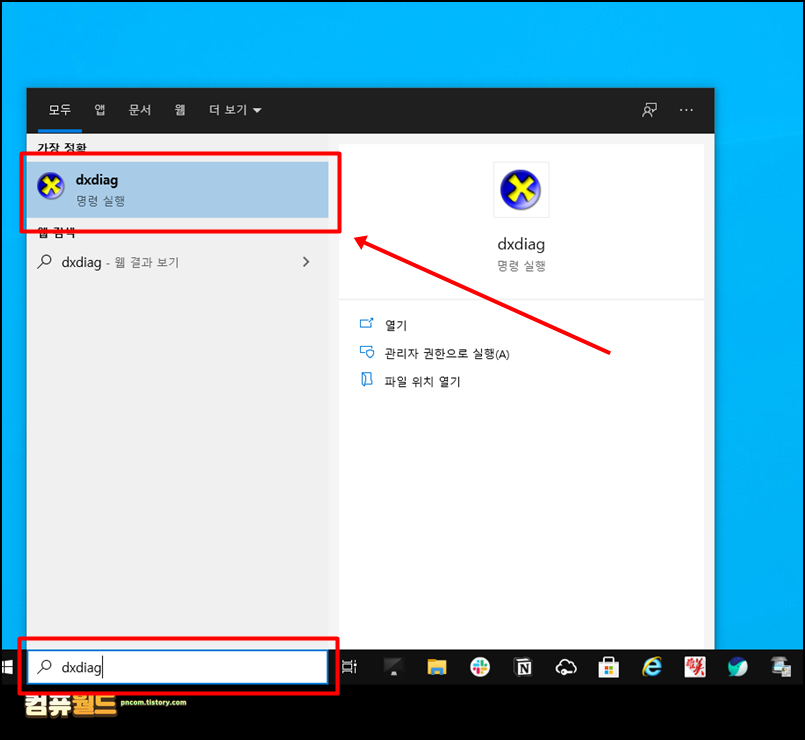Open the teal globe browser on the taskbar
This screenshot has height=740, width=805.
(x=738, y=667)
